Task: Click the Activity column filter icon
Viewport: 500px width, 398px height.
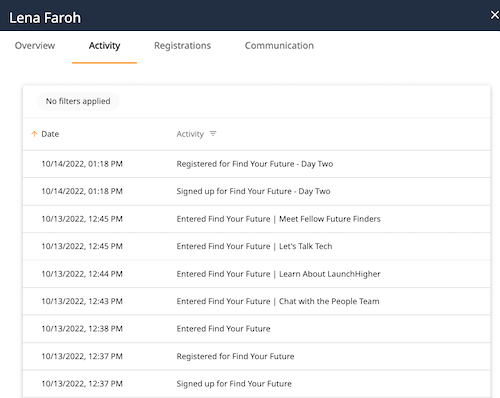Action: click(x=213, y=134)
